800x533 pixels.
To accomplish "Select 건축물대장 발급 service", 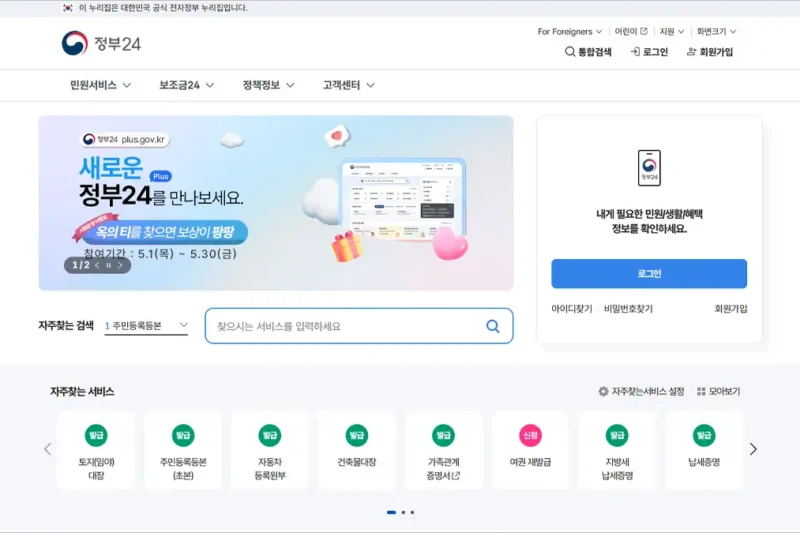I will tap(357, 450).
